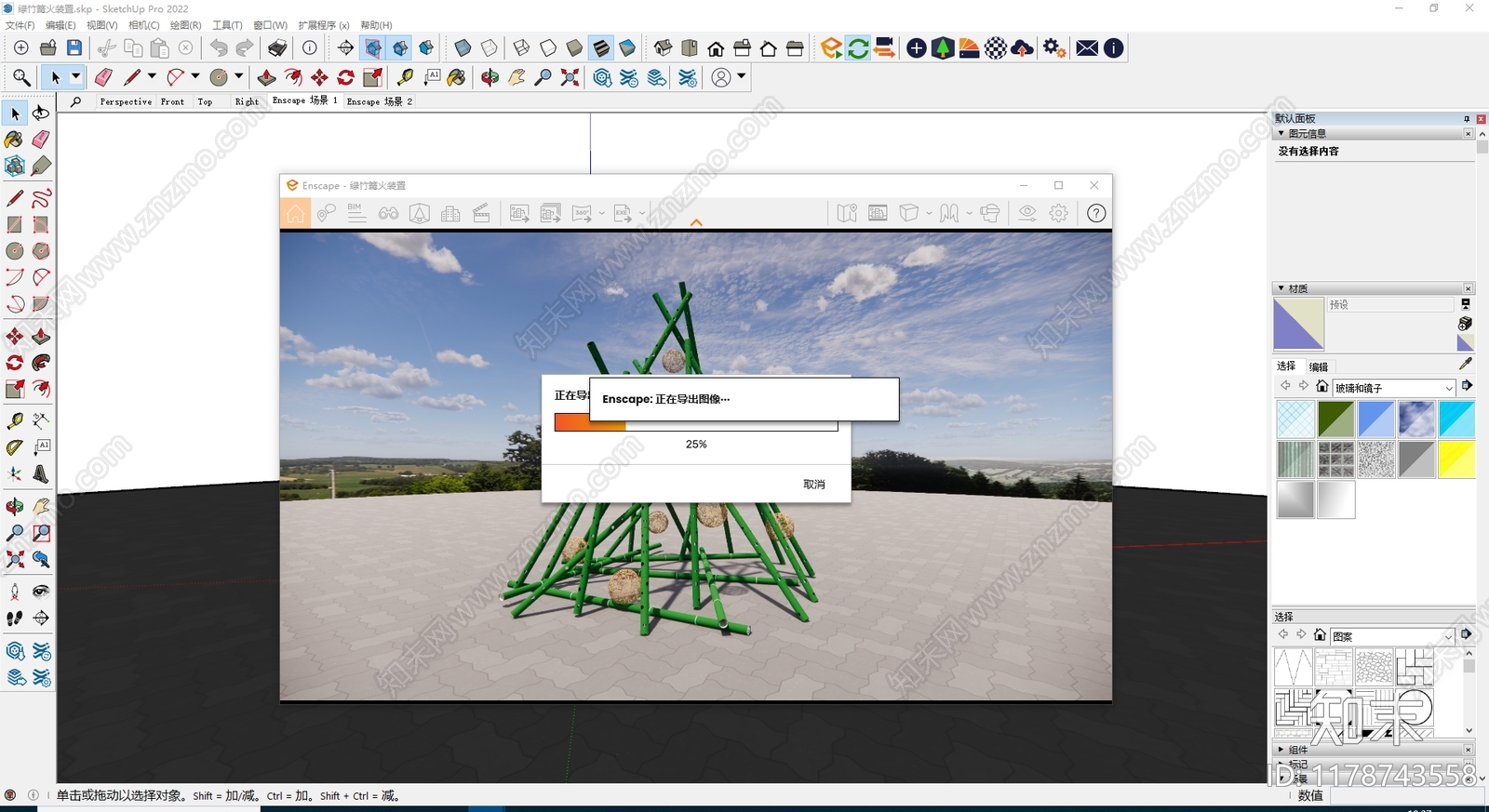Open the Circle shape dropdown arrow
This screenshot has height=812, width=1489.
pyautogui.click(x=238, y=77)
